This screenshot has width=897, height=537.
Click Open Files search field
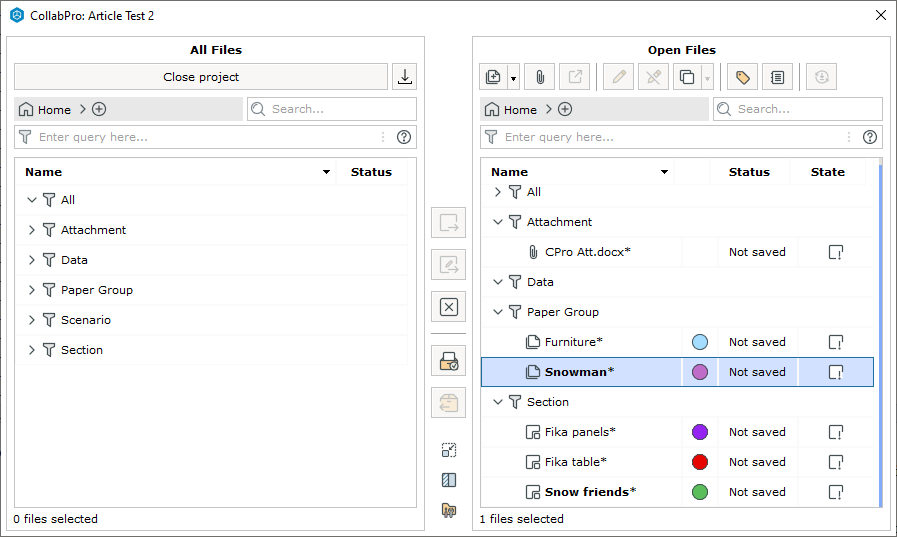click(797, 109)
